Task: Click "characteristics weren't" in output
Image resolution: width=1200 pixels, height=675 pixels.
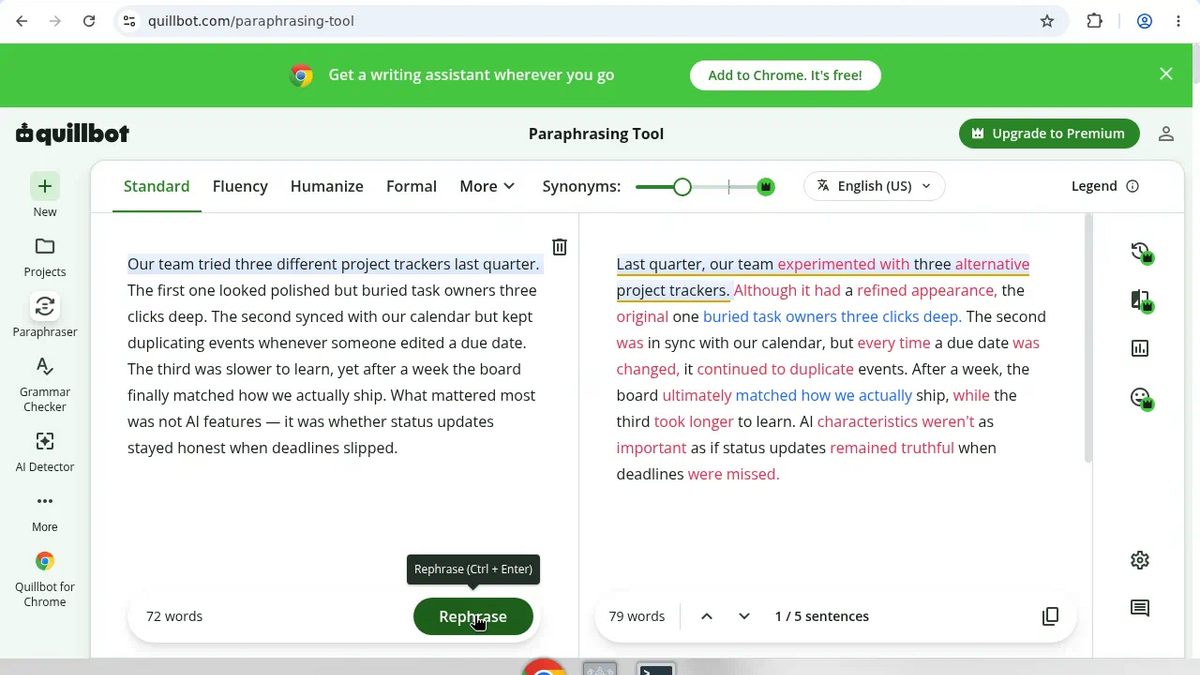Action: click(895, 421)
